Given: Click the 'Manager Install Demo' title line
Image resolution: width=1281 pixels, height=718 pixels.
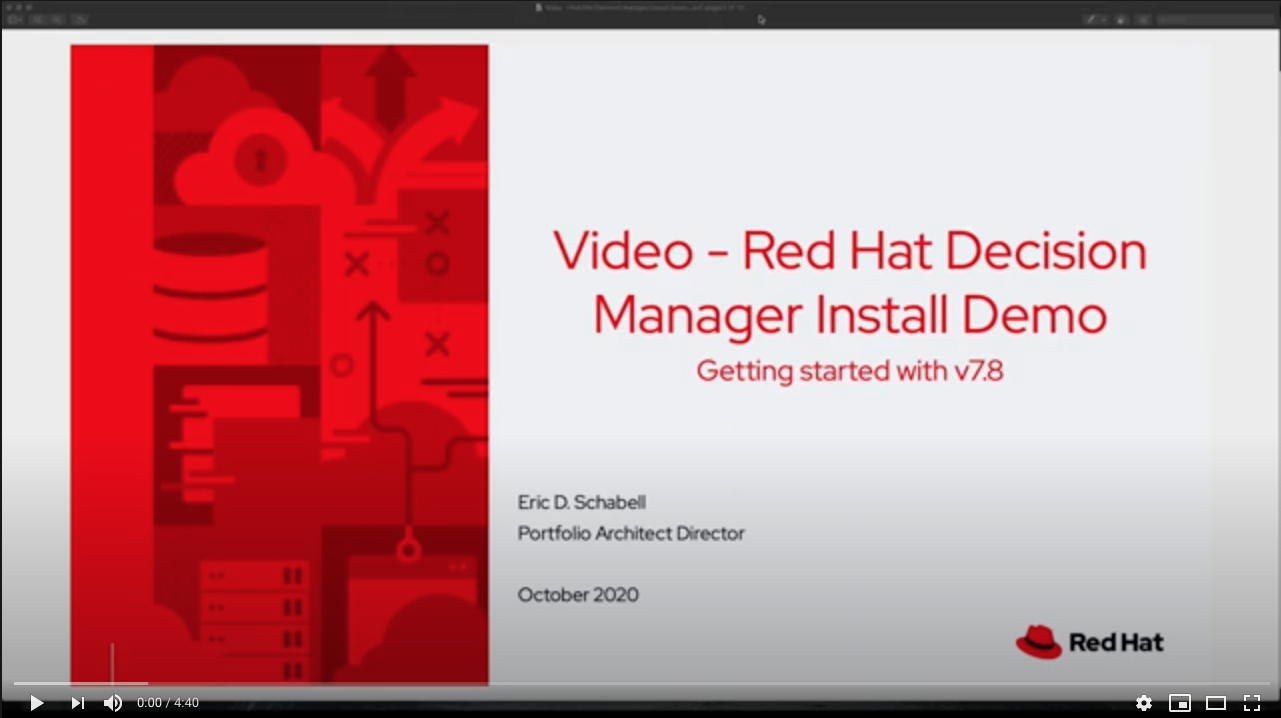Looking at the screenshot, I should (850, 316).
